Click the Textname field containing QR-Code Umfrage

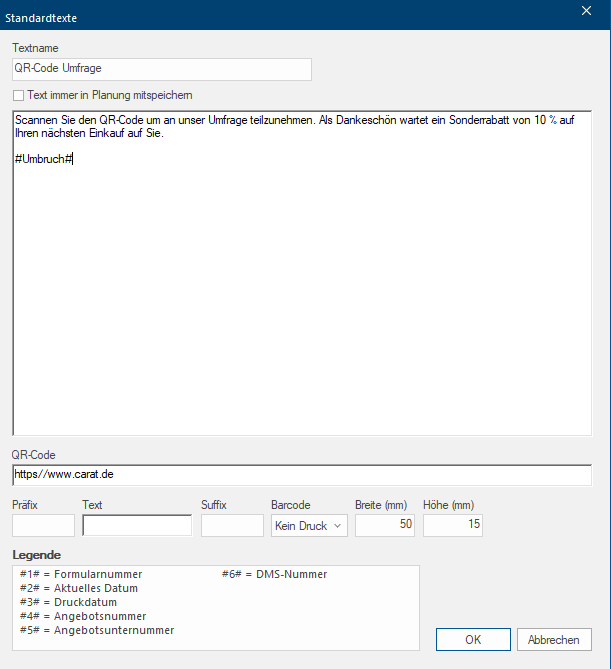coord(161,69)
